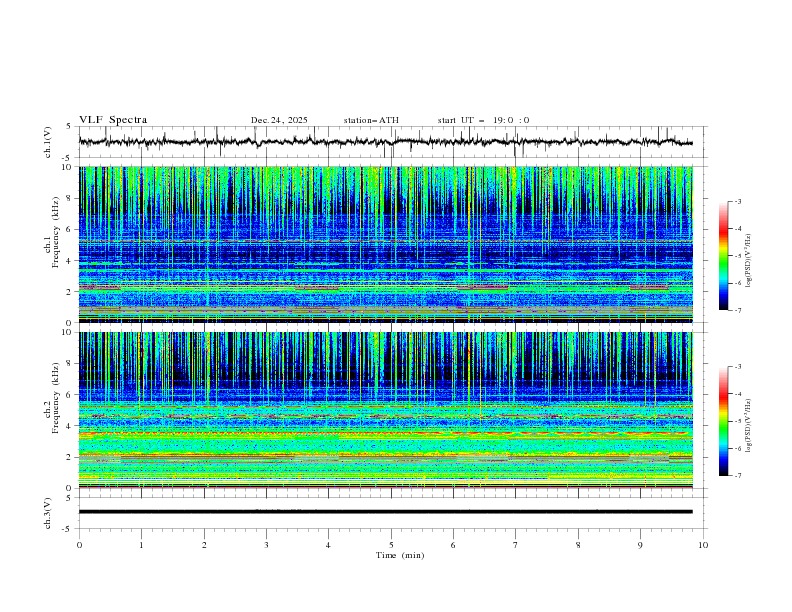Click time axis tick label "3"
This screenshot has width=792, height=612.
(266, 545)
